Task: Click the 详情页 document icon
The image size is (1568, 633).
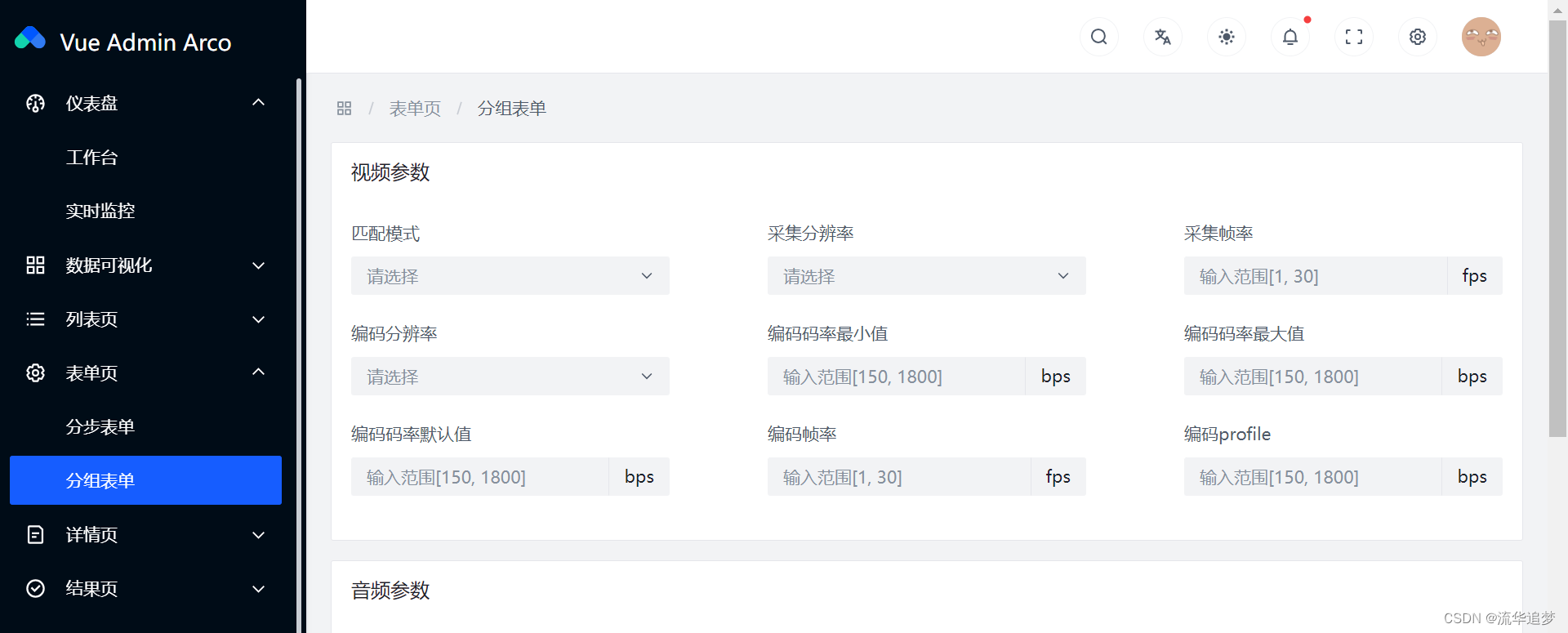Action: 35,534
